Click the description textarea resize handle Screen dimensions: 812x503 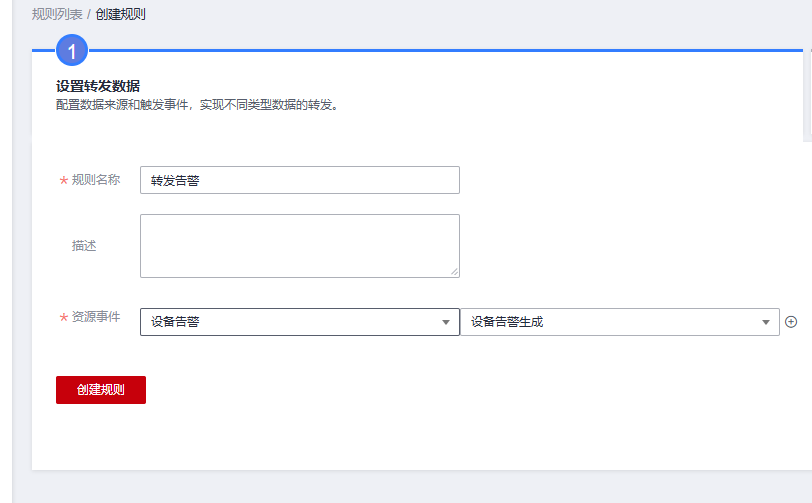(454, 272)
